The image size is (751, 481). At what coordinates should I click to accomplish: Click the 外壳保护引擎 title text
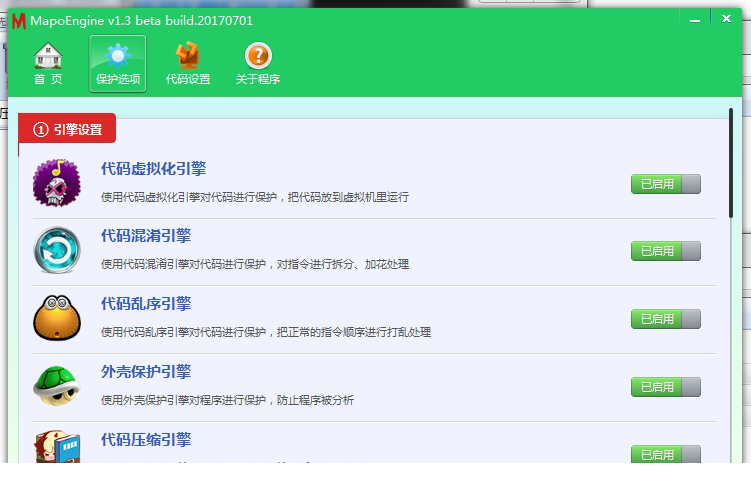[x=146, y=372]
